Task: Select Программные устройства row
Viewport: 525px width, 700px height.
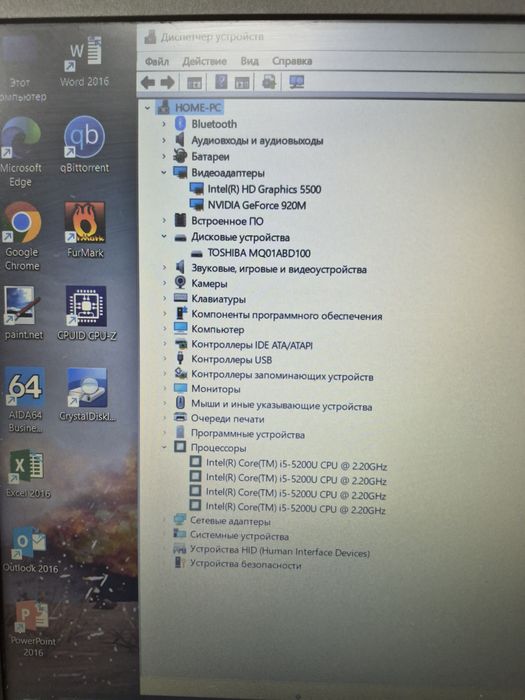Action: (x=248, y=434)
